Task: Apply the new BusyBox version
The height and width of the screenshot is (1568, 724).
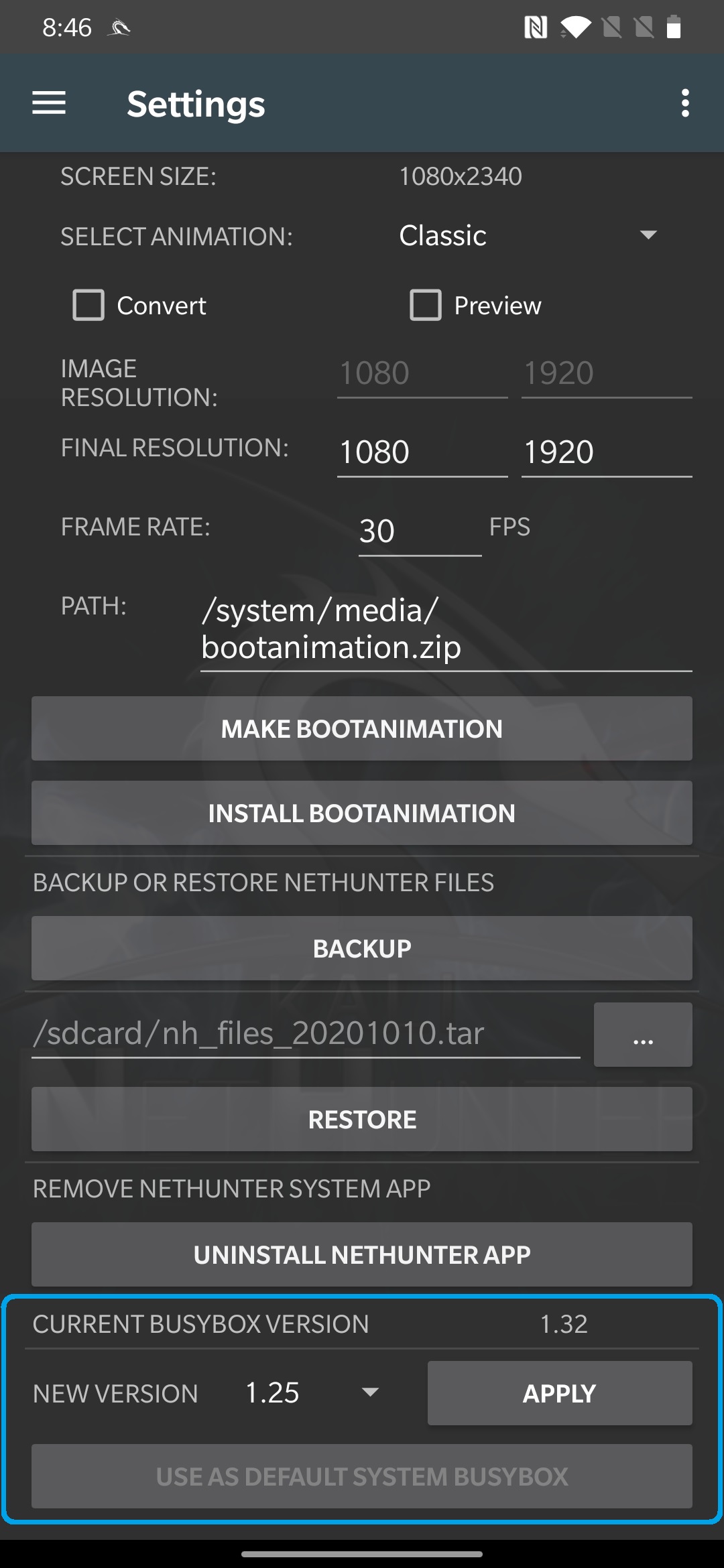Action: point(560,1393)
